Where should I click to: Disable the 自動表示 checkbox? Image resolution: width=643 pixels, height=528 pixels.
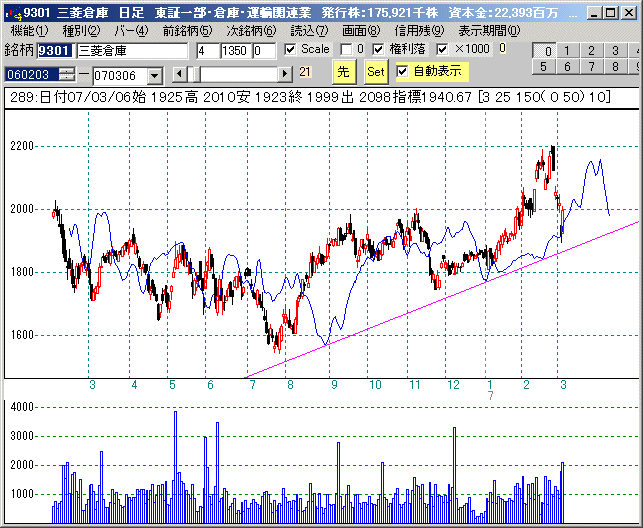click(x=402, y=71)
